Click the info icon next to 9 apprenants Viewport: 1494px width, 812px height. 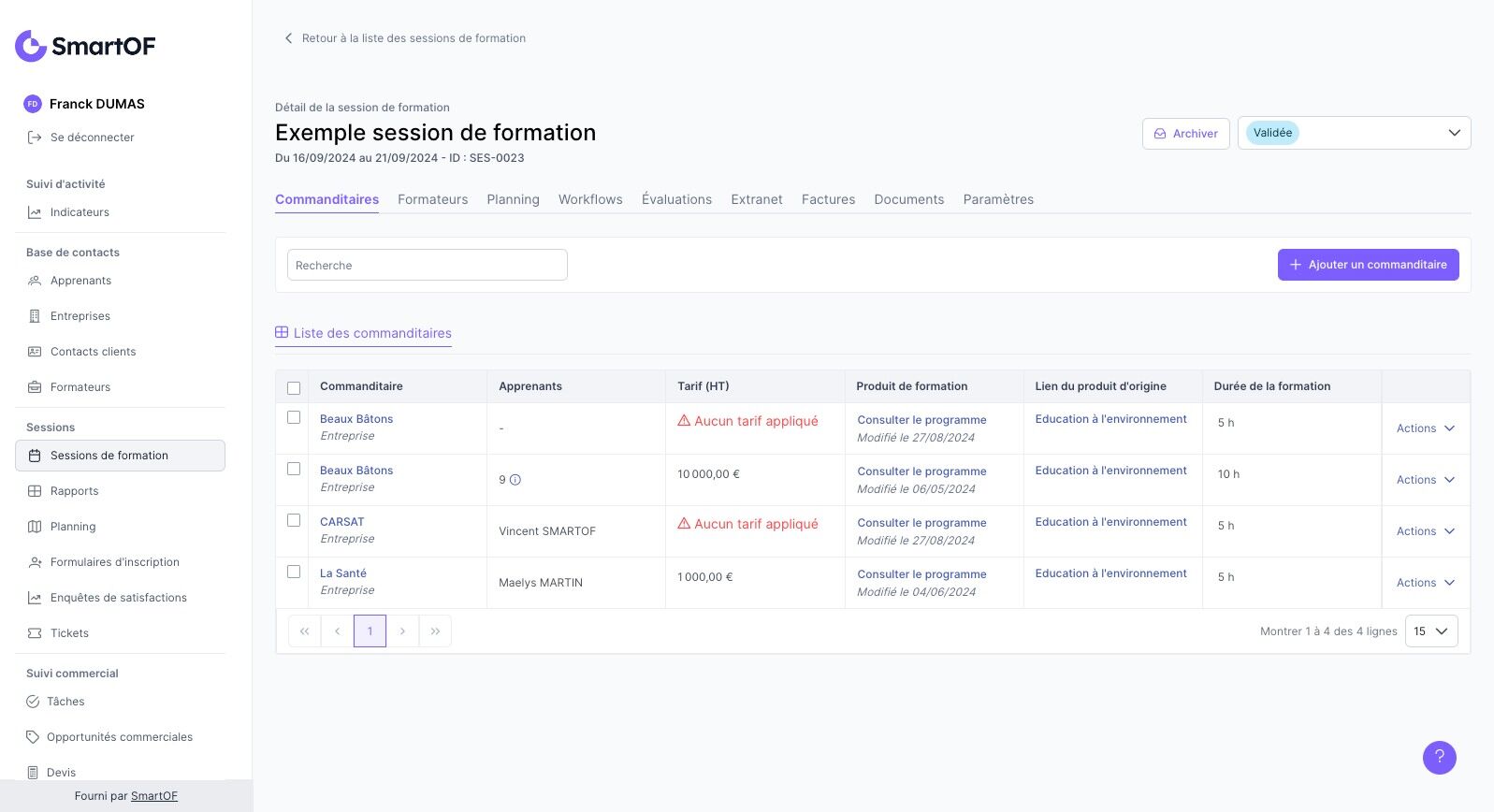click(x=515, y=480)
